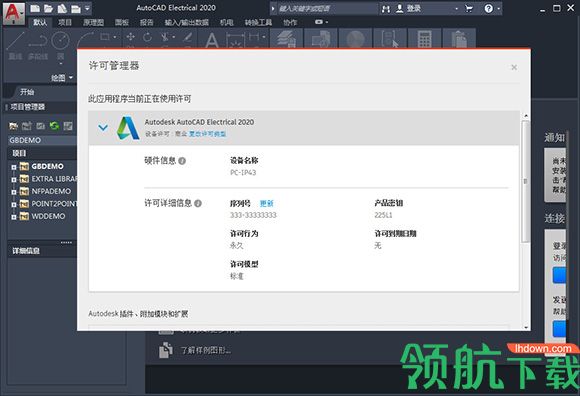Open the AutoCAD application menu button
Viewport: 580px width, 396px height.
[14, 13]
